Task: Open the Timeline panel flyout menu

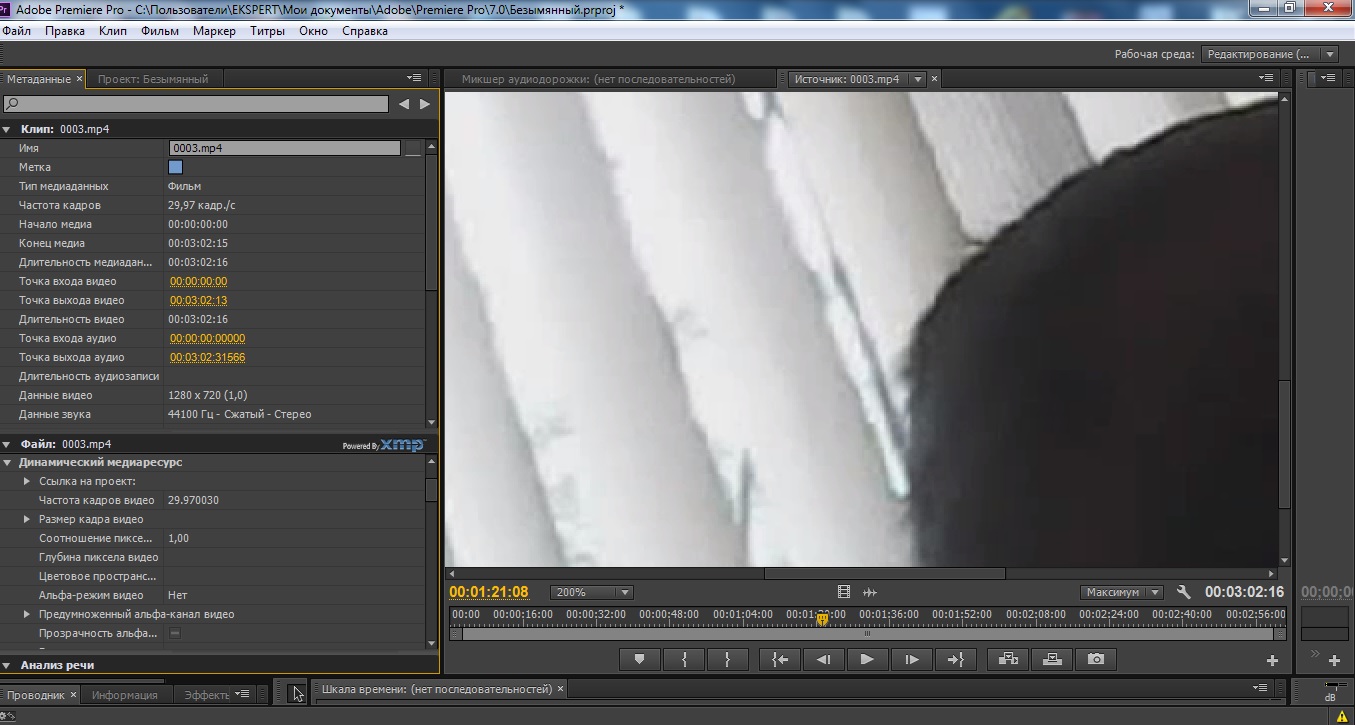Action: pyautogui.click(x=1261, y=688)
